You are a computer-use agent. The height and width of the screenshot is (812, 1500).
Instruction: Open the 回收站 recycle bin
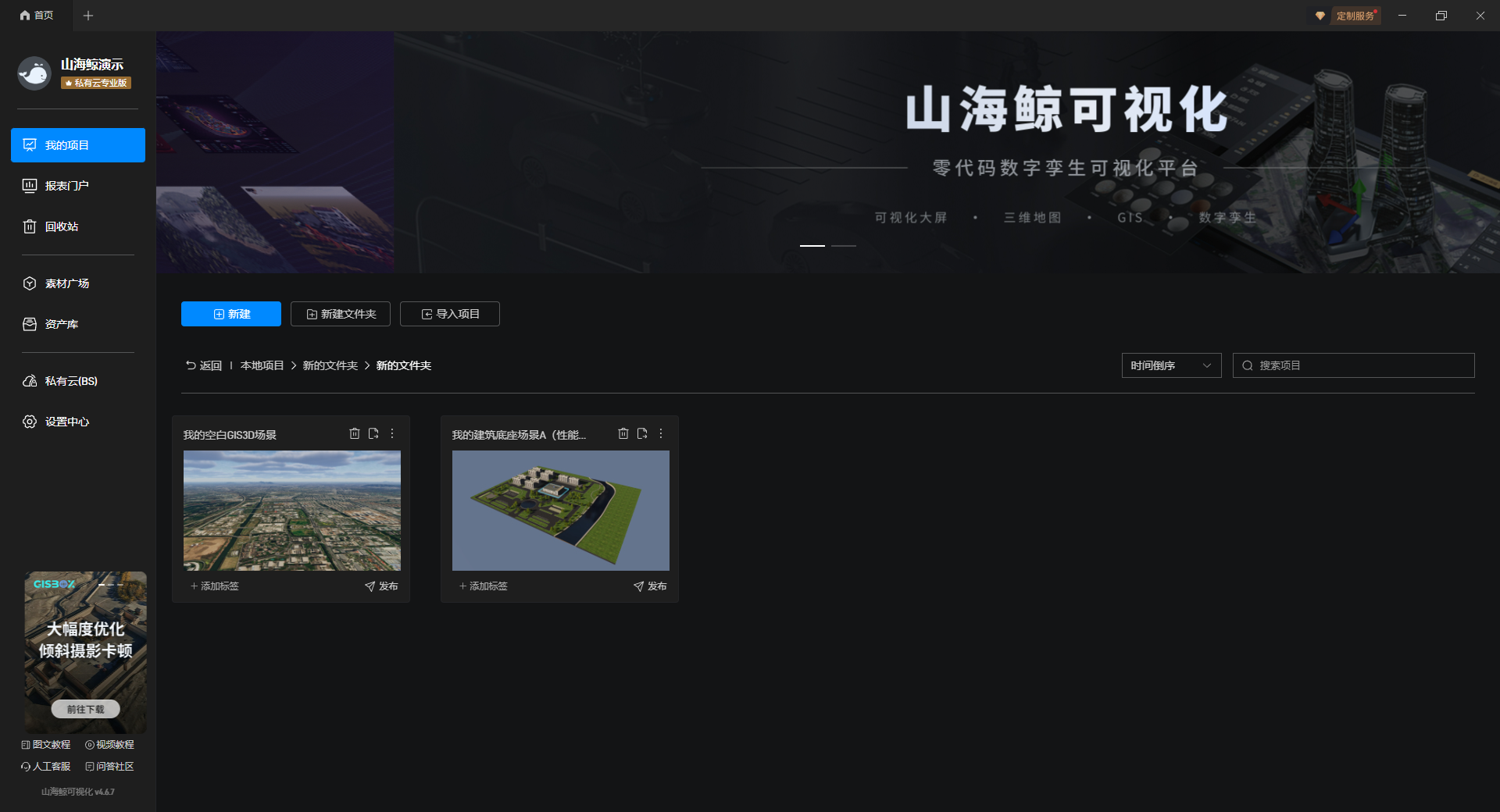(x=78, y=226)
